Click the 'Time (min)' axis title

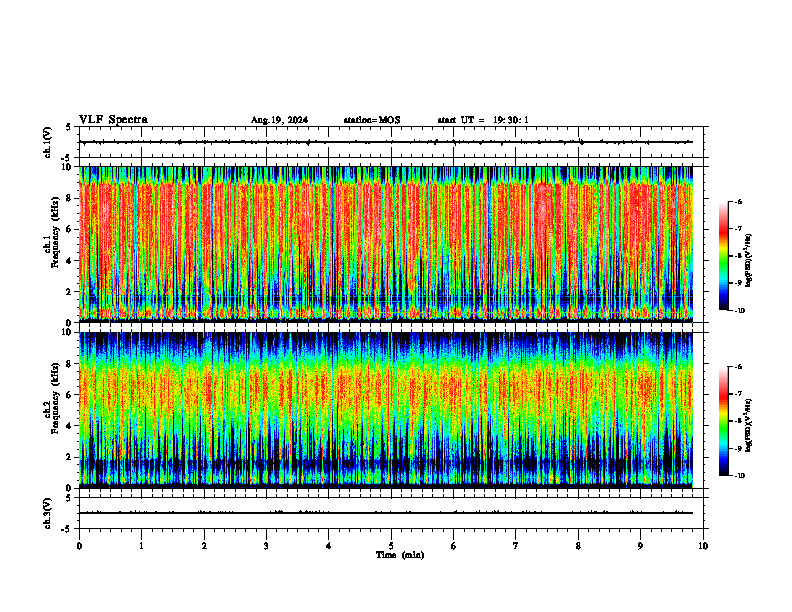(400, 555)
